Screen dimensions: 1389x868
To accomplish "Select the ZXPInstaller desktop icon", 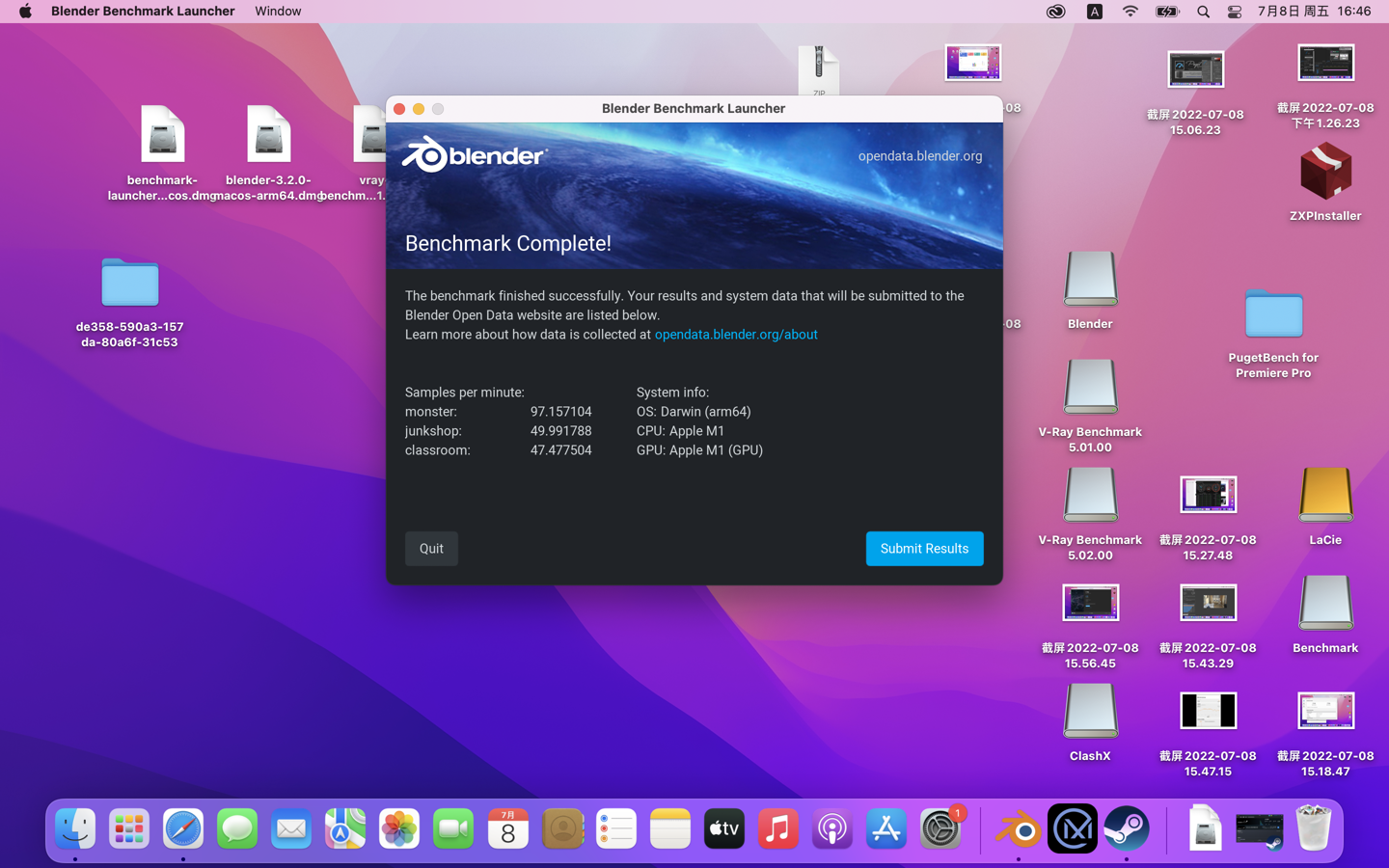I will [1325, 172].
